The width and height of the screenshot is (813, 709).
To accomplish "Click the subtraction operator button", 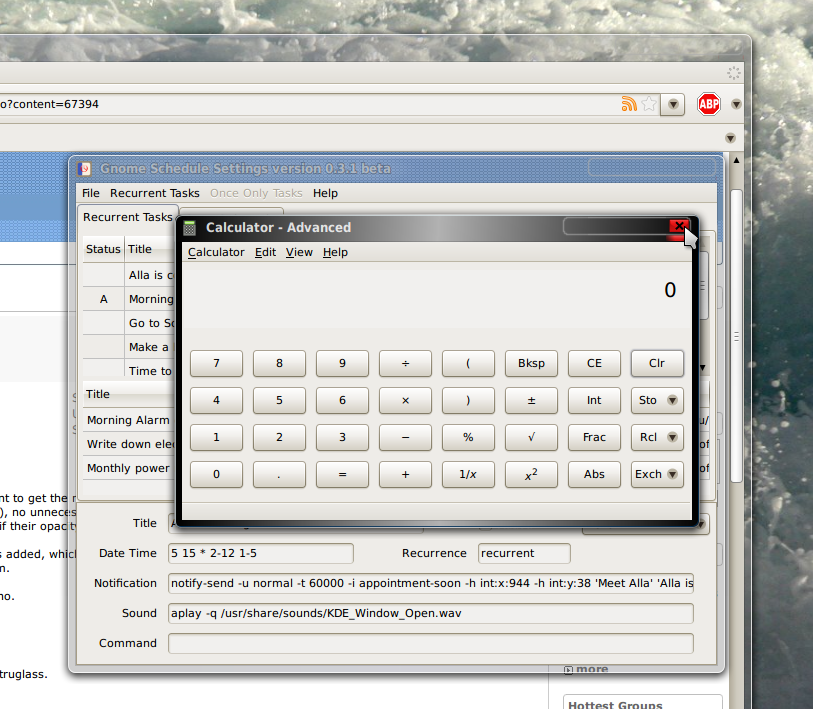I will coord(405,437).
